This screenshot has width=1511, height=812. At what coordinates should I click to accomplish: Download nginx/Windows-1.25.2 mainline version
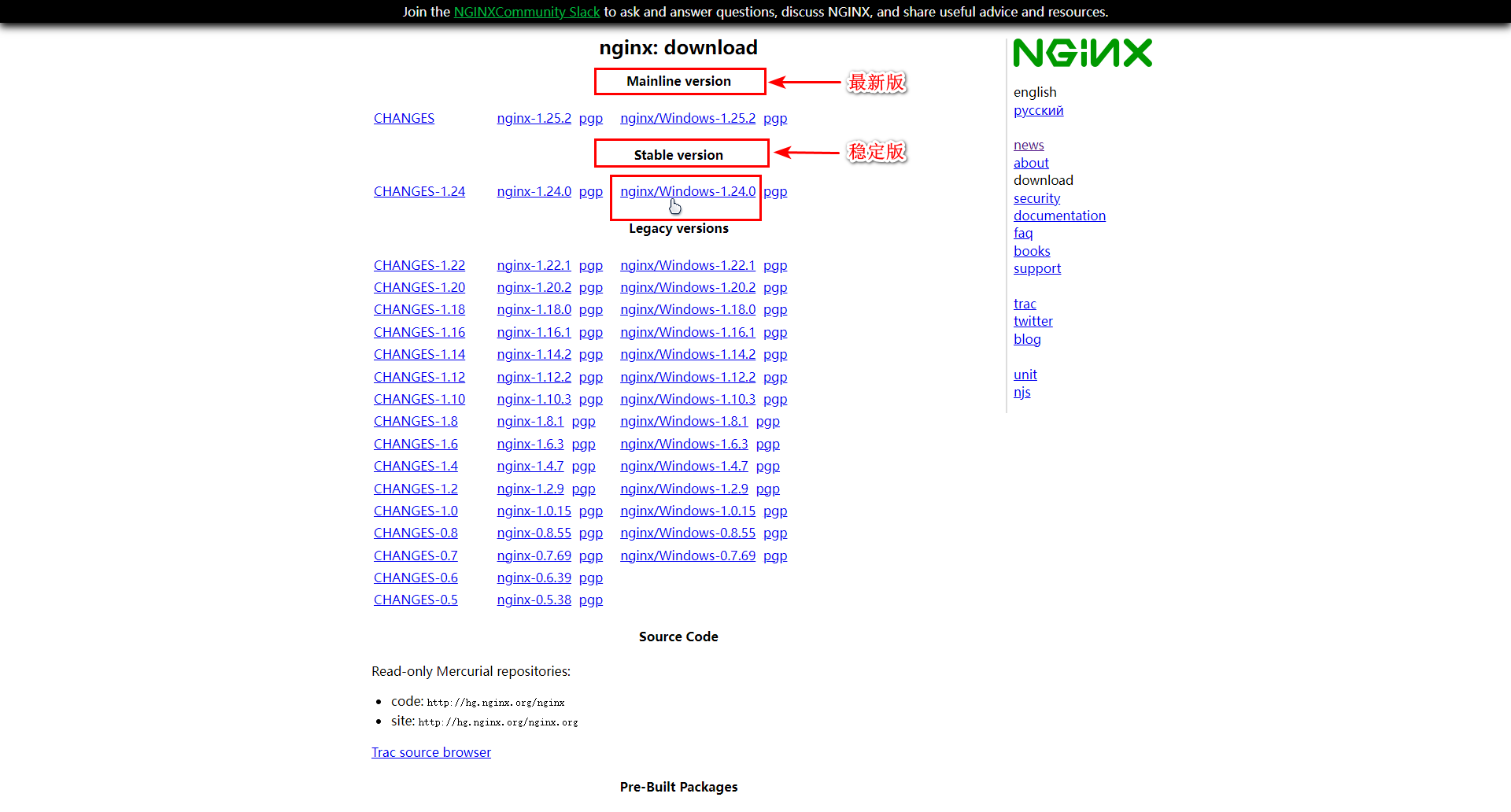click(687, 118)
